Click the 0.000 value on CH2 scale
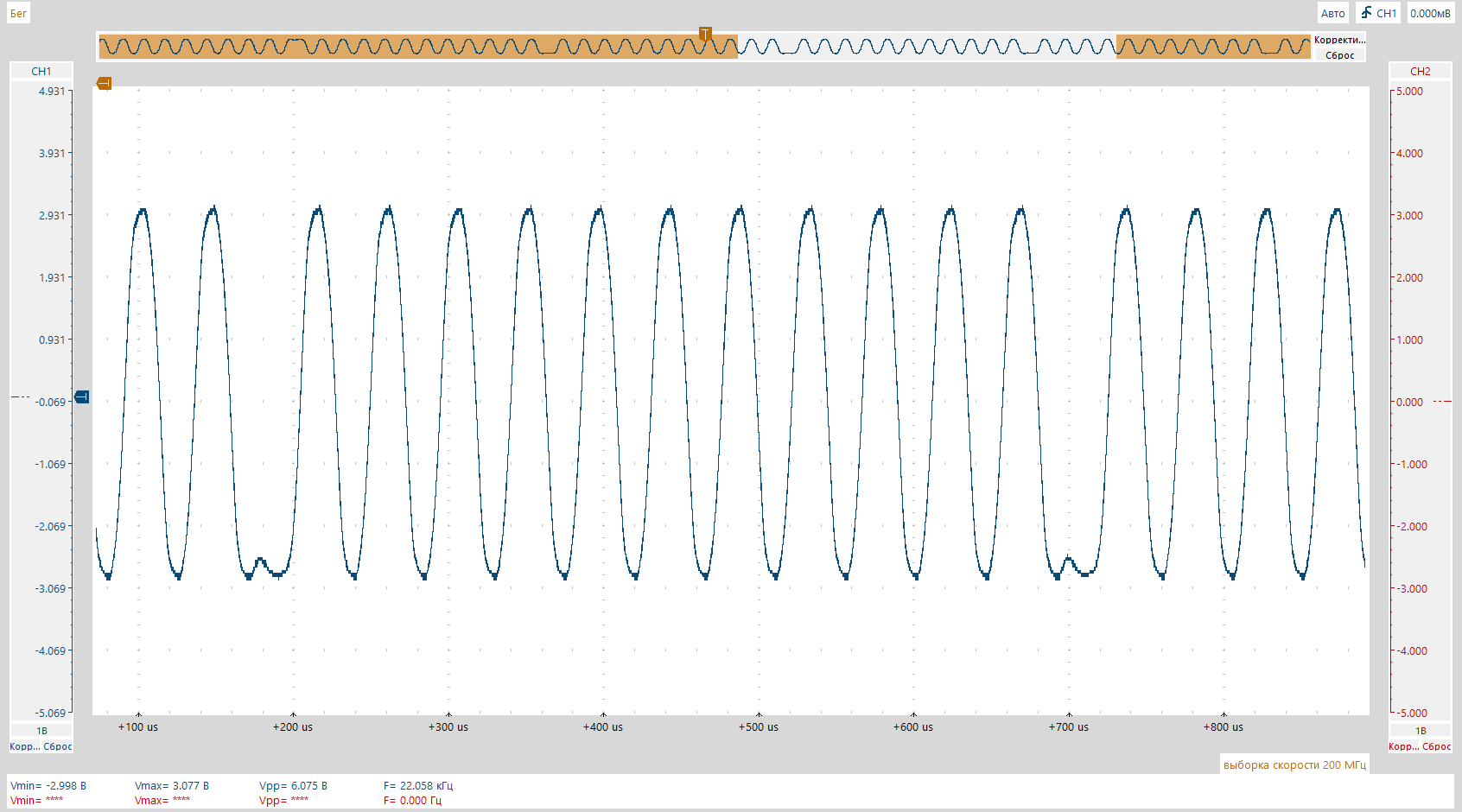This screenshot has width=1462, height=812. pos(1409,402)
